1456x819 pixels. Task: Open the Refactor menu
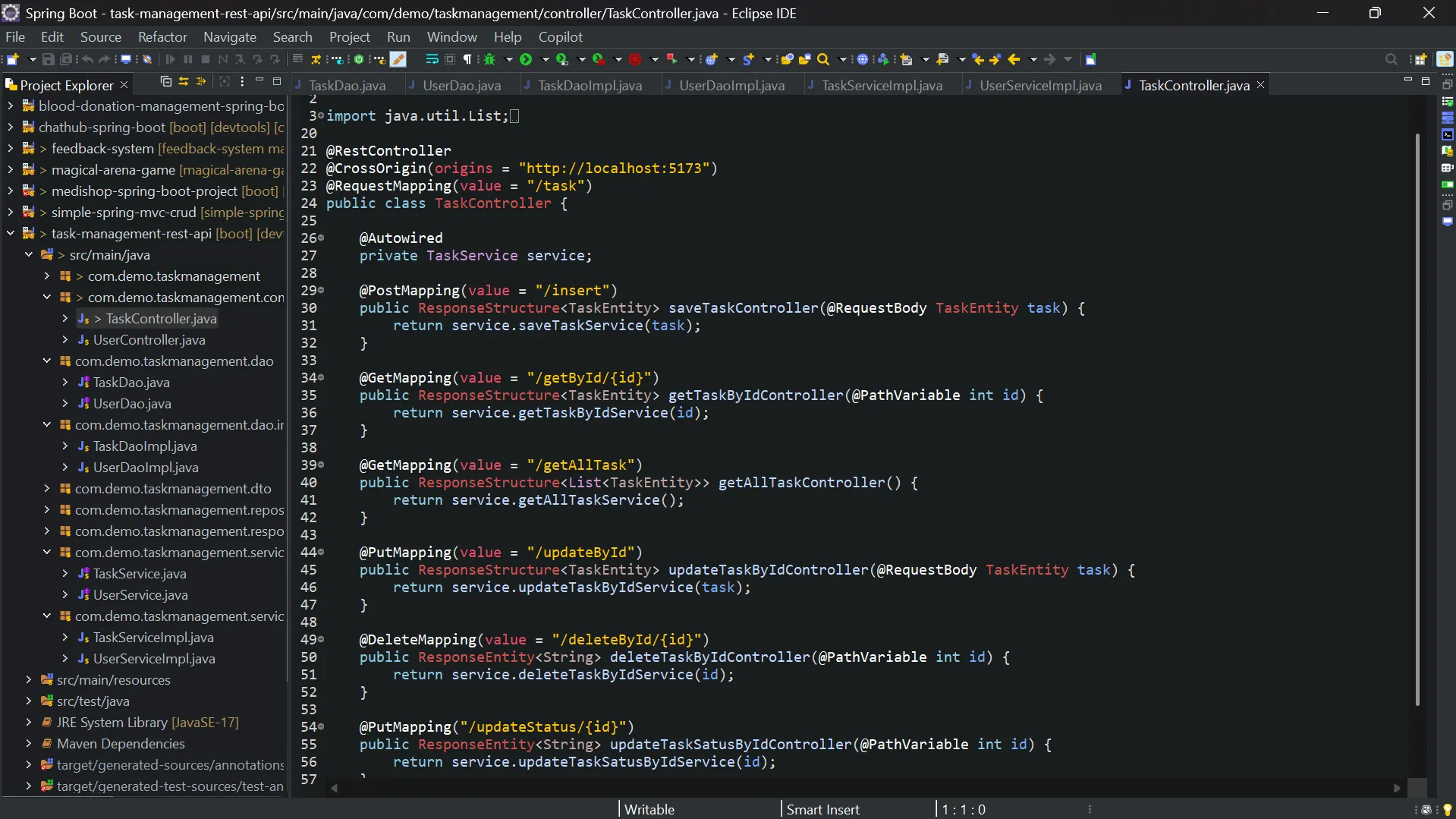click(162, 37)
